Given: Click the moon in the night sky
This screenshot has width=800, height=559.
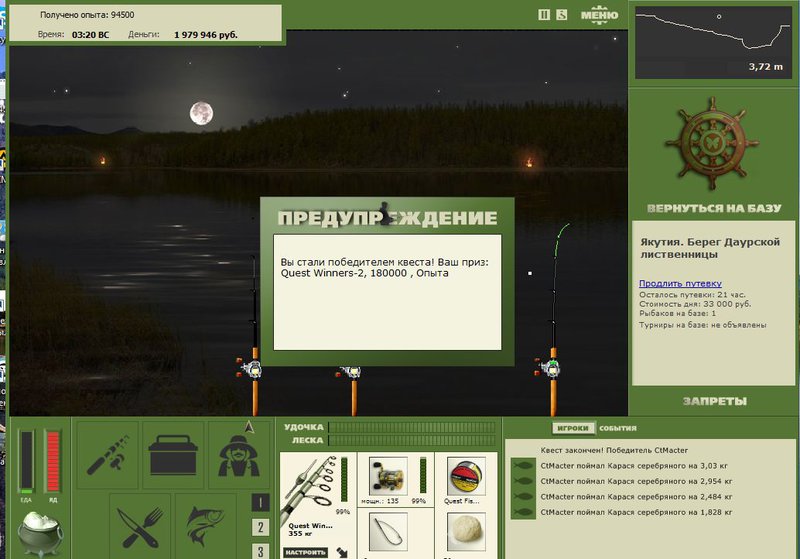Looking at the screenshot, I should 202,113.
